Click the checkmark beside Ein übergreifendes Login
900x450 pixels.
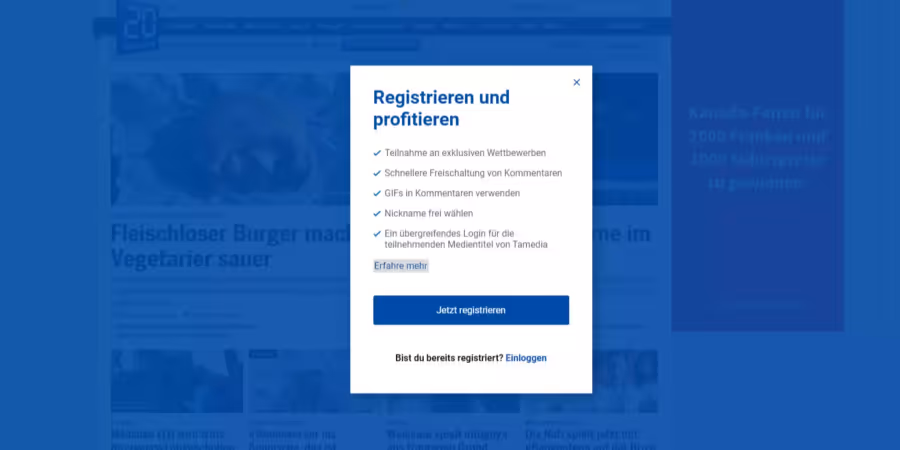coord(377,234)
